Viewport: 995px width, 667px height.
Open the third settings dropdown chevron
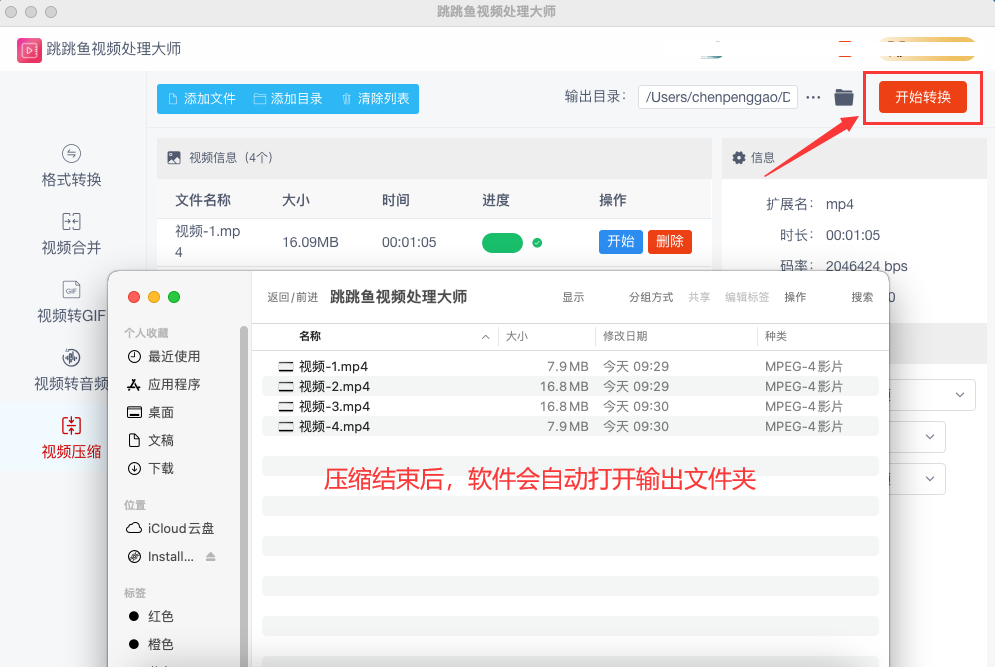pos(930,479)
